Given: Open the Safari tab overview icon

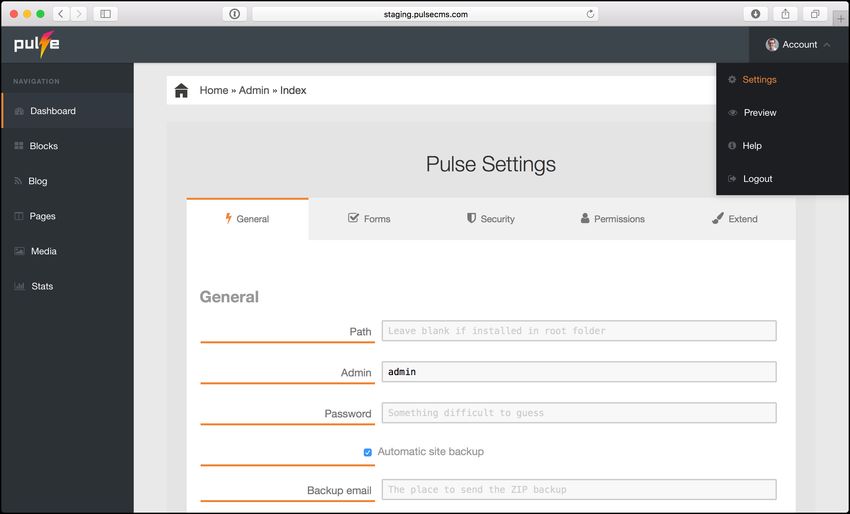Looking at the screenshot, I should 815,14.
